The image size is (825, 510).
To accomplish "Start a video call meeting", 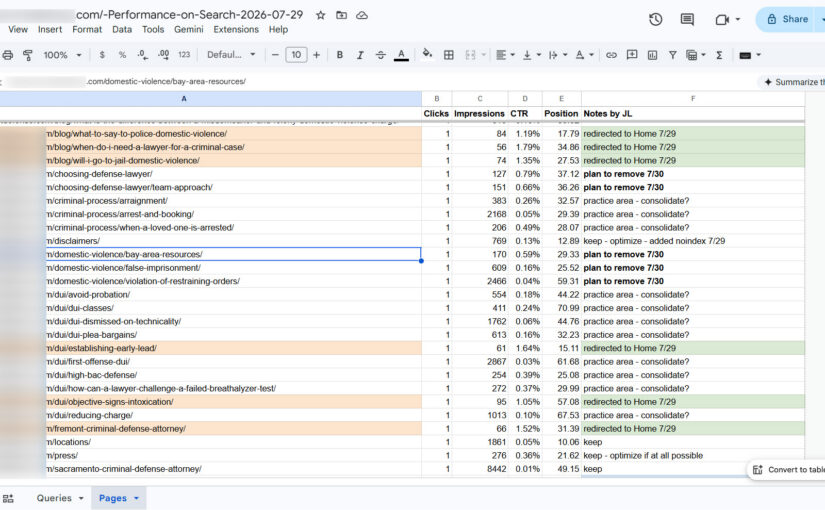I will 722,19.
